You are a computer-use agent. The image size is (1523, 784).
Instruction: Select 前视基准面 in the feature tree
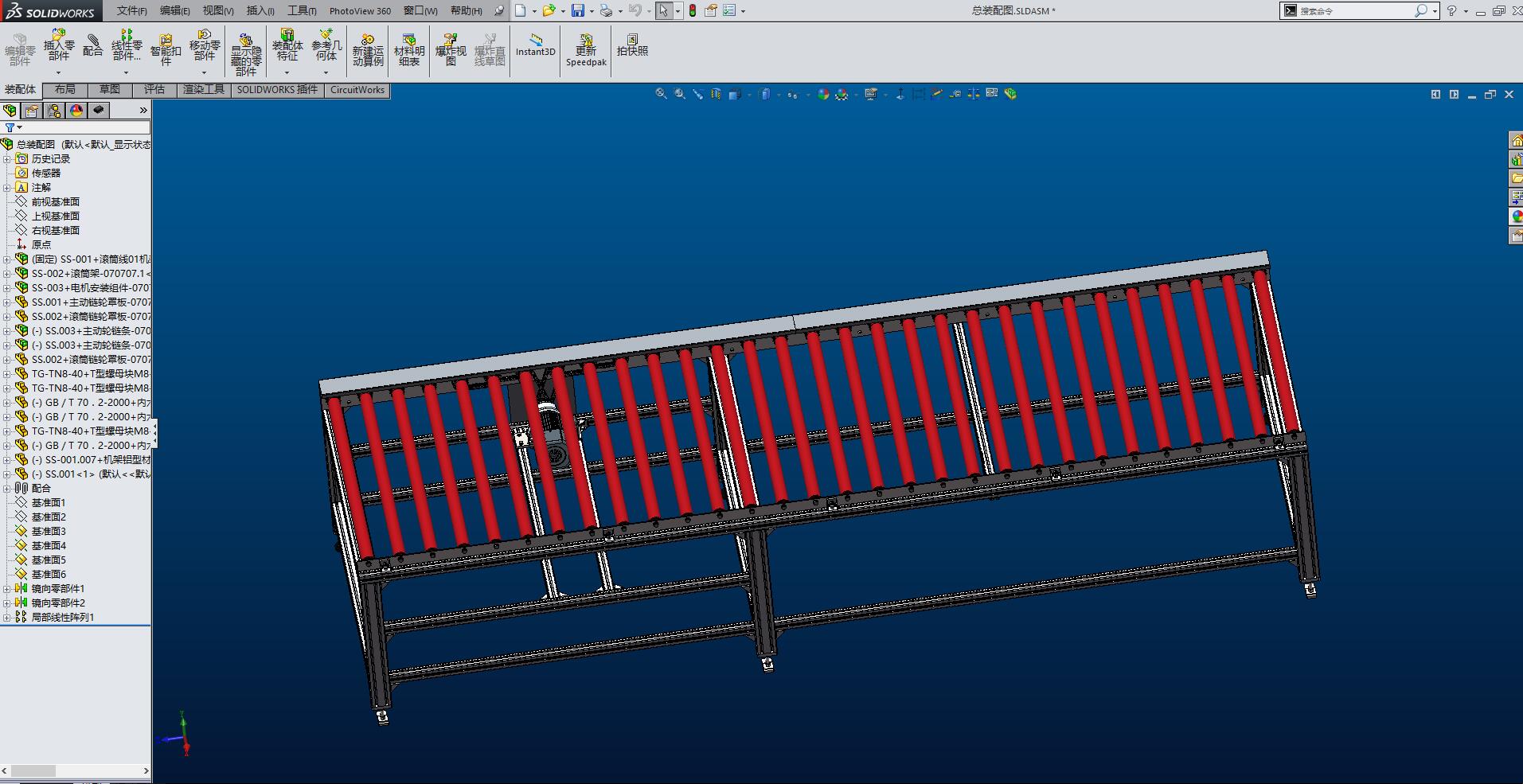(55, 202)
